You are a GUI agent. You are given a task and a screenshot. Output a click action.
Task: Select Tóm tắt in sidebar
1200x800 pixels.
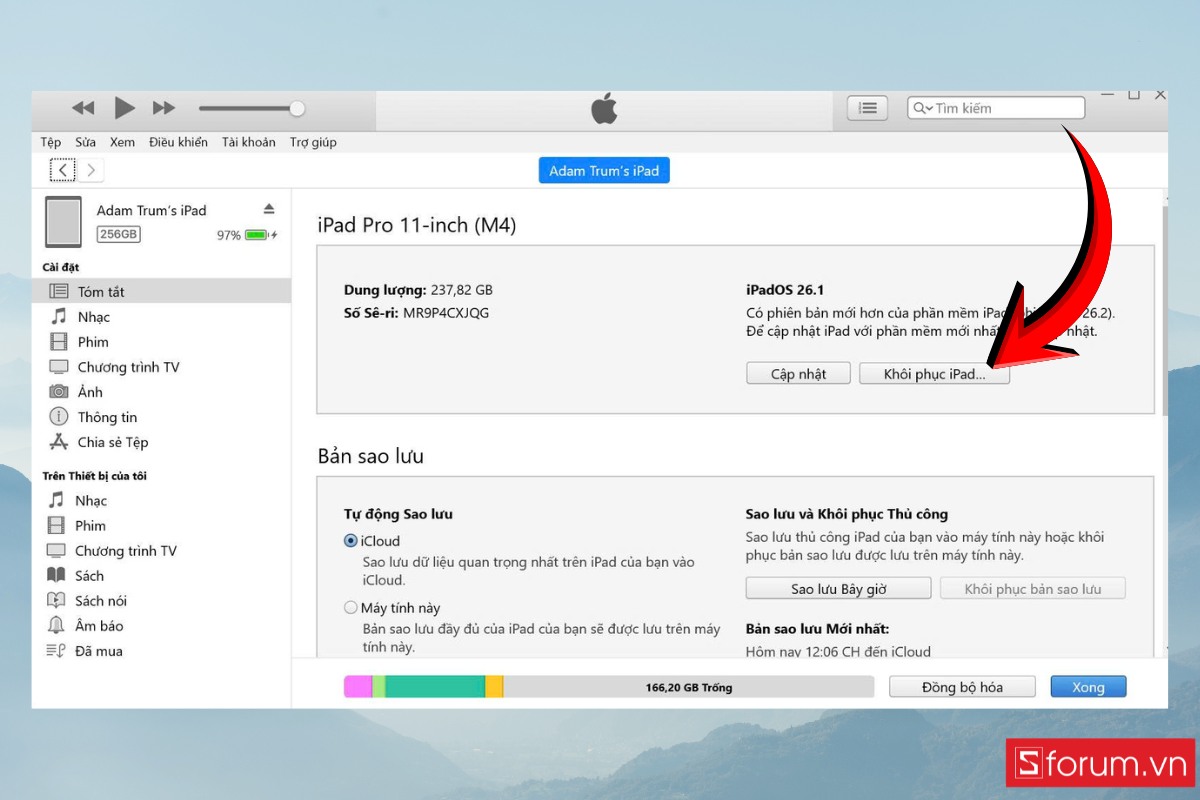pyautogui.click(x=161, y=291)
